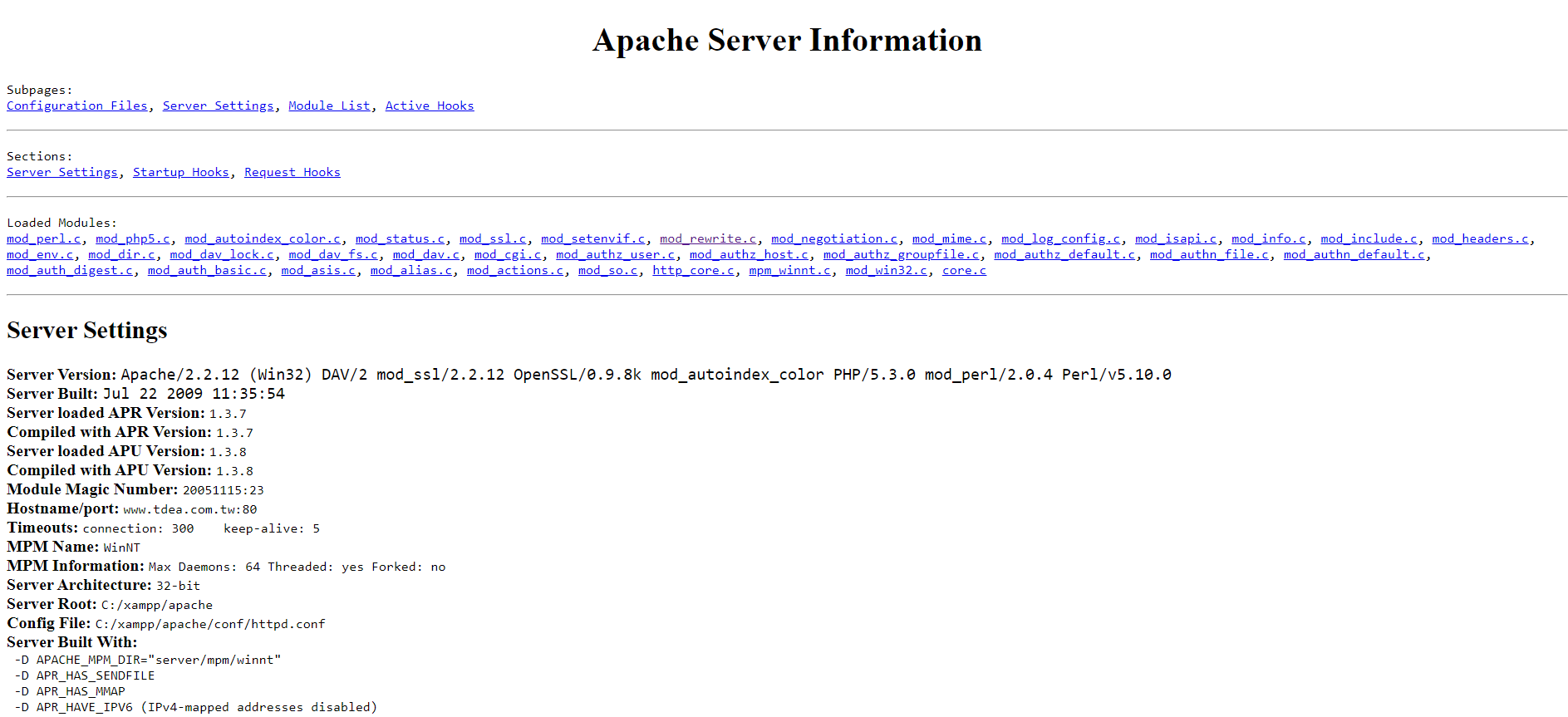
Task: Open mod_mime.c module link
Action: pyautogui.click(x=950, y=238)
